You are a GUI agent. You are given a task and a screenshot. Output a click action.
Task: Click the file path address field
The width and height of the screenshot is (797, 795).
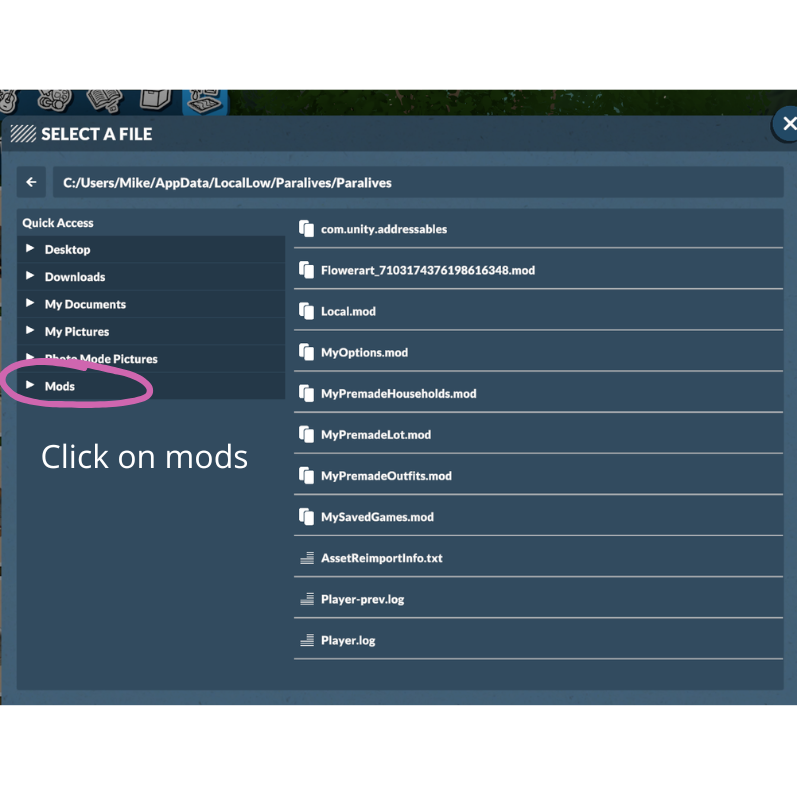tap(418, 182)
